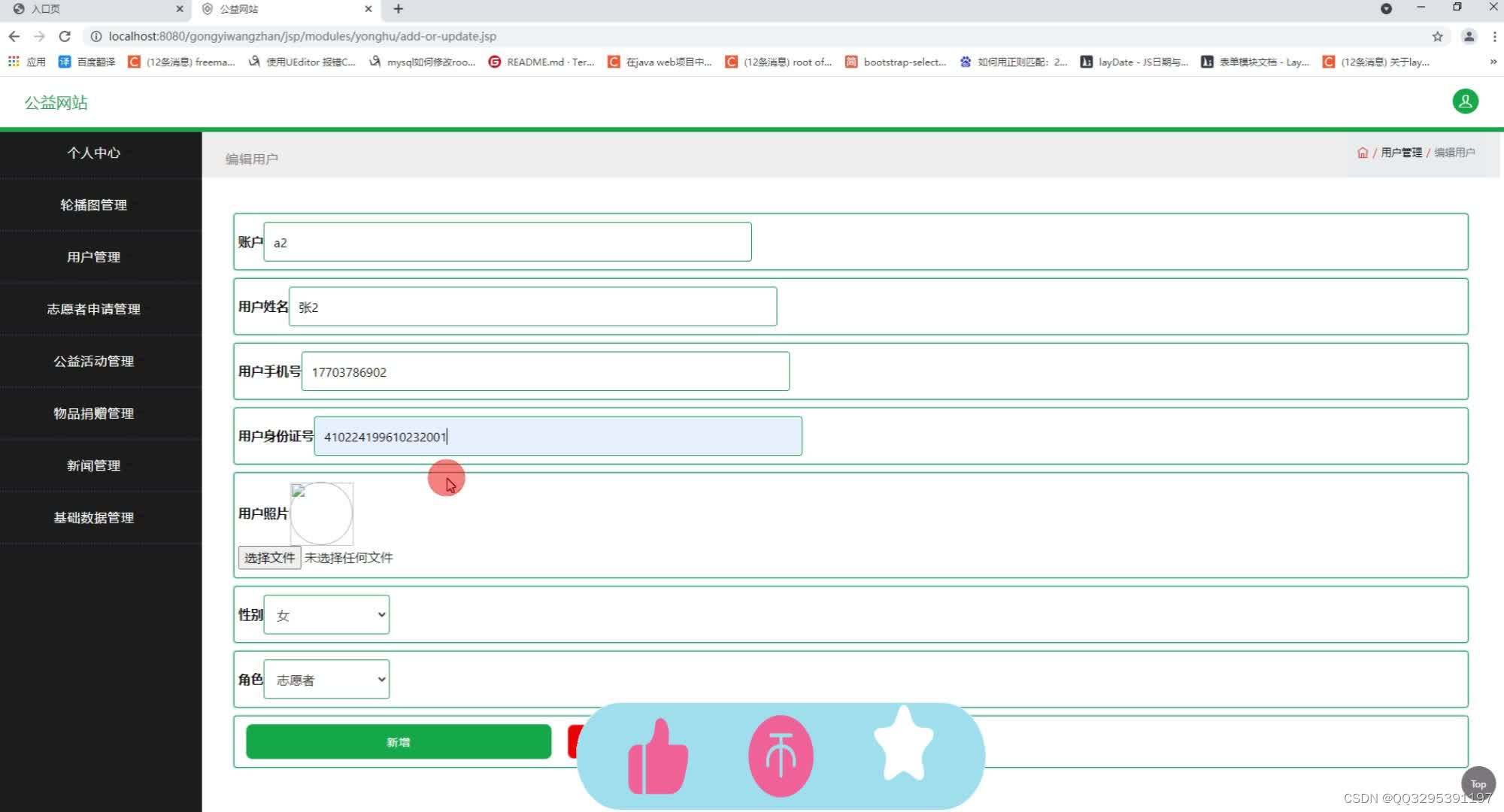Click the 账户 input field
Image resolution: width=1504 pixels, height=812 pixels.
tap(508, 242)
